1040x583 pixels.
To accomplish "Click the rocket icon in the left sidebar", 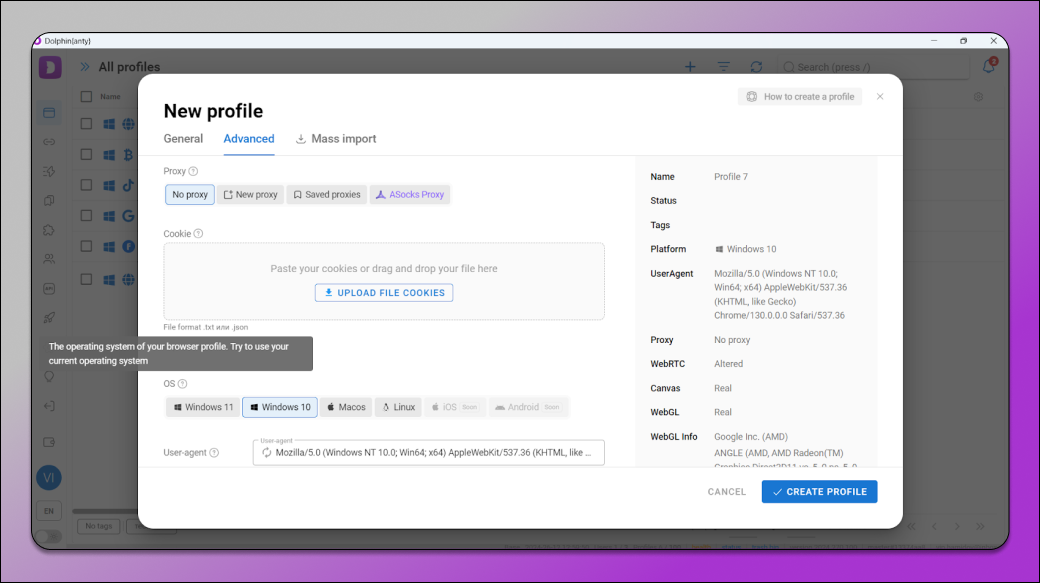I will click(x=49, y=318).
